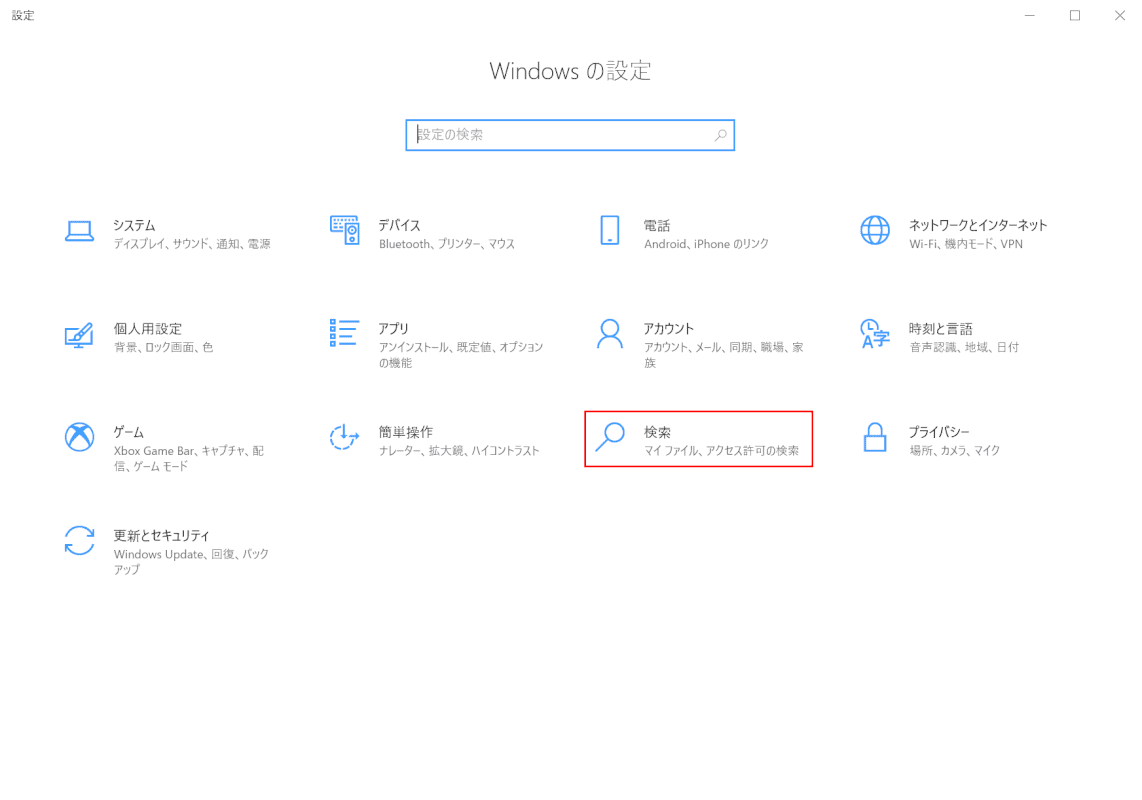1142x800 pixels.
Task: Open the システム monitor icon
Action: [79, 231]
